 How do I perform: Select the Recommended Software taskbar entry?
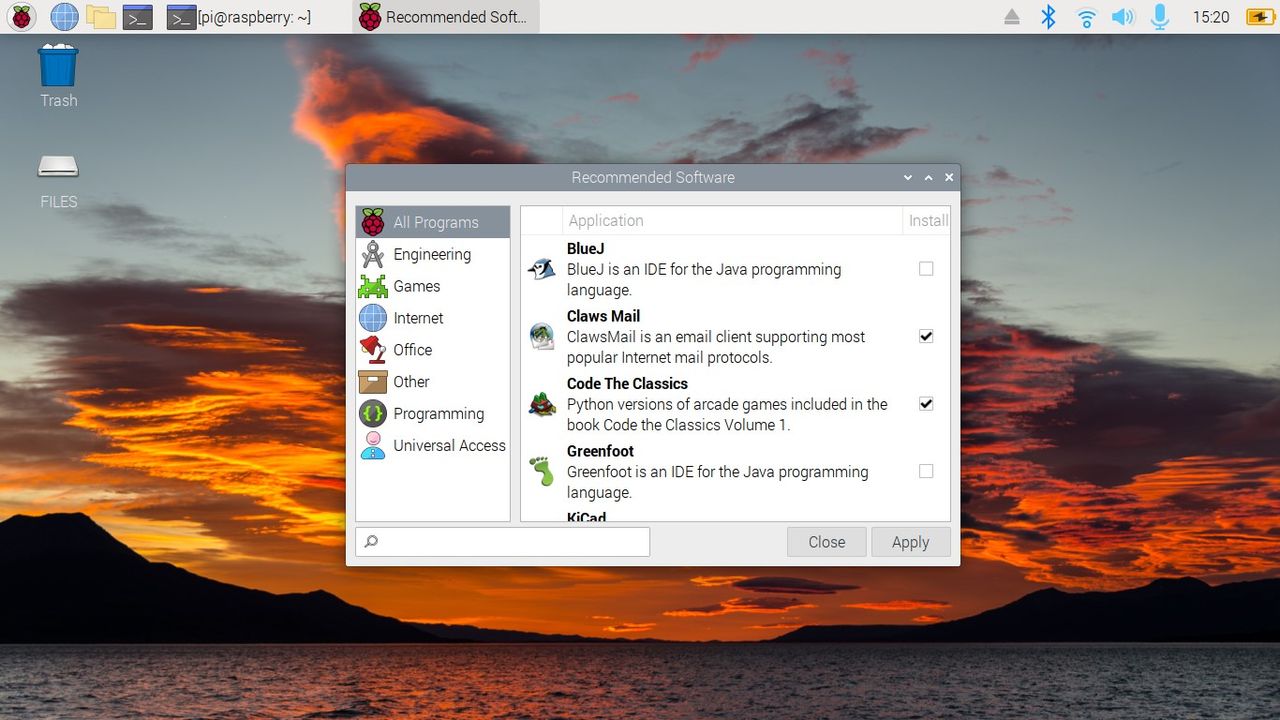point(444,17)
